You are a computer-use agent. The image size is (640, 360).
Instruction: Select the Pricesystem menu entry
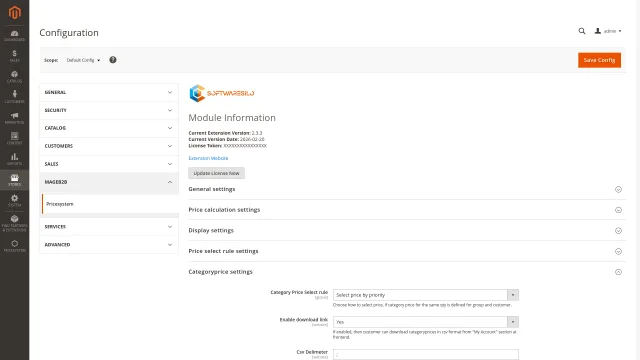coord(110,204)
